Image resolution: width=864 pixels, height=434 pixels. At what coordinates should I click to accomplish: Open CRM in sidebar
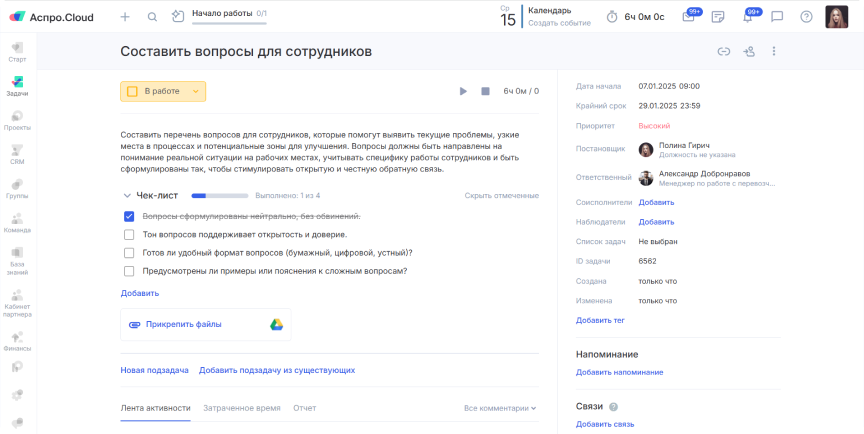point(17,155)
